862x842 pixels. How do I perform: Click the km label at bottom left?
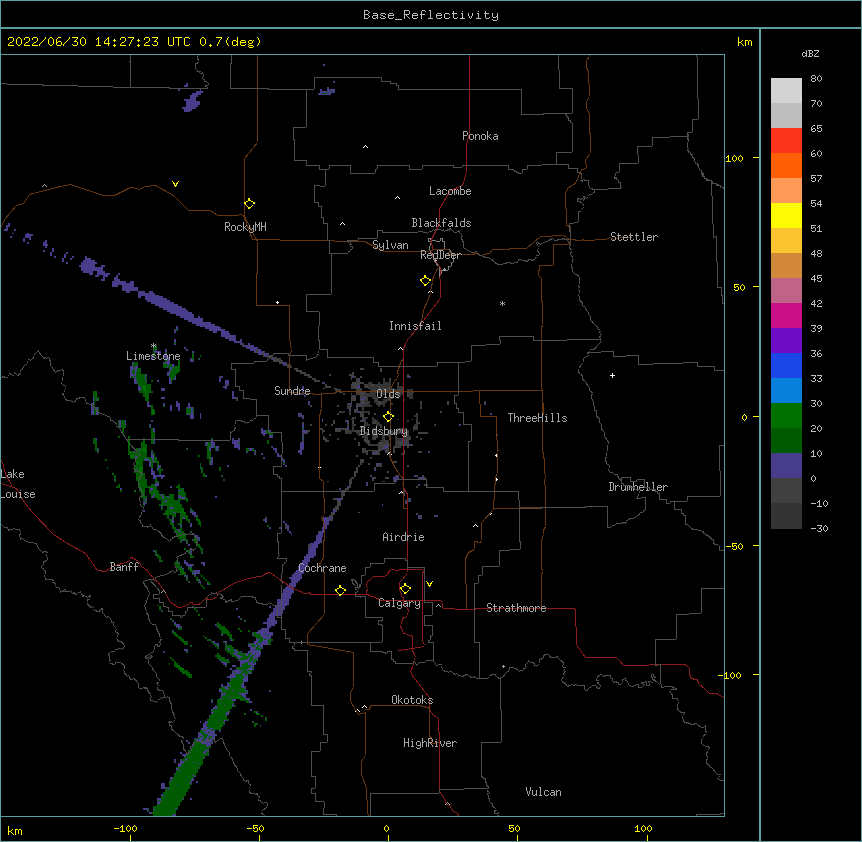pyautogui.click(x=15, y=830)
